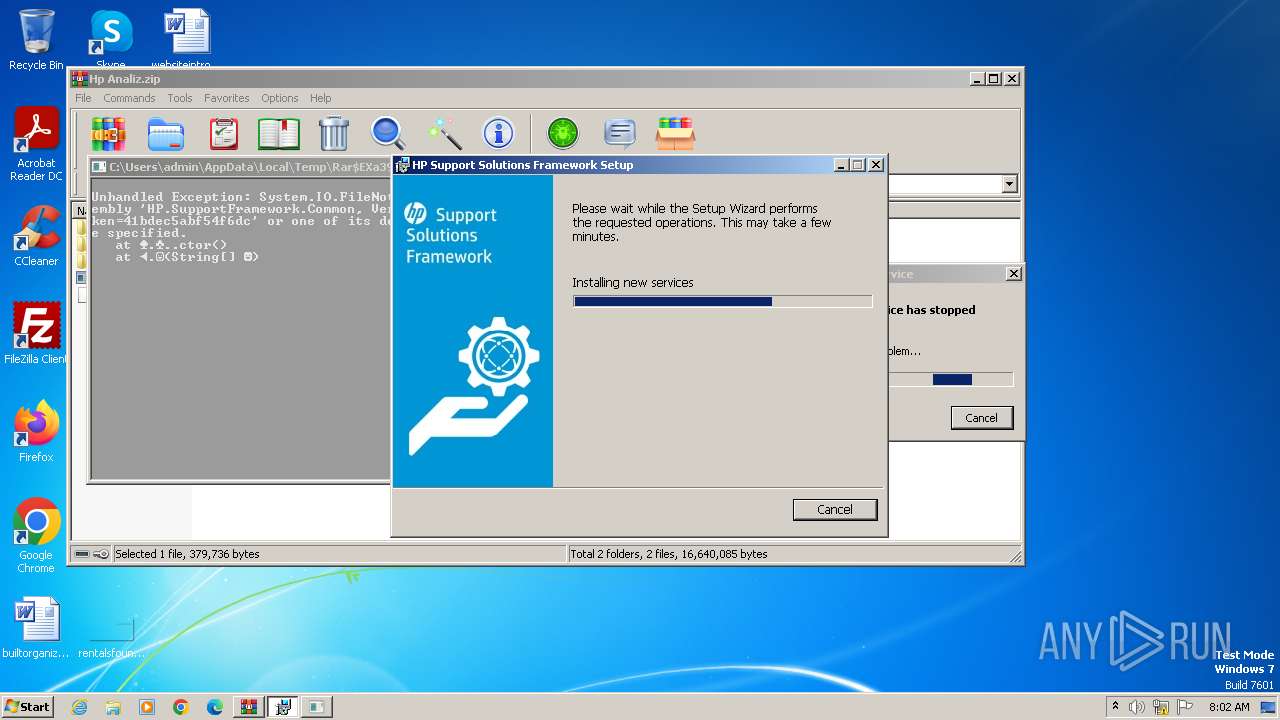
Task: Click the Action Center flag tray icon
Action: click(x=1185, y=707)
